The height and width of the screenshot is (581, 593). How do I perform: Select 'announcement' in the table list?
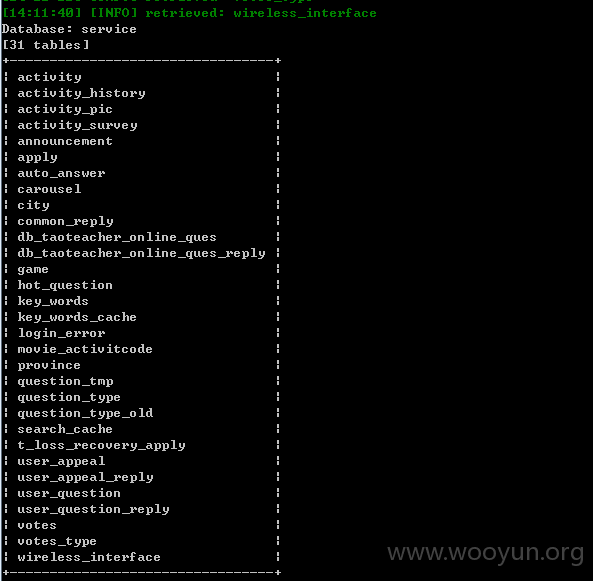(65, 141)
